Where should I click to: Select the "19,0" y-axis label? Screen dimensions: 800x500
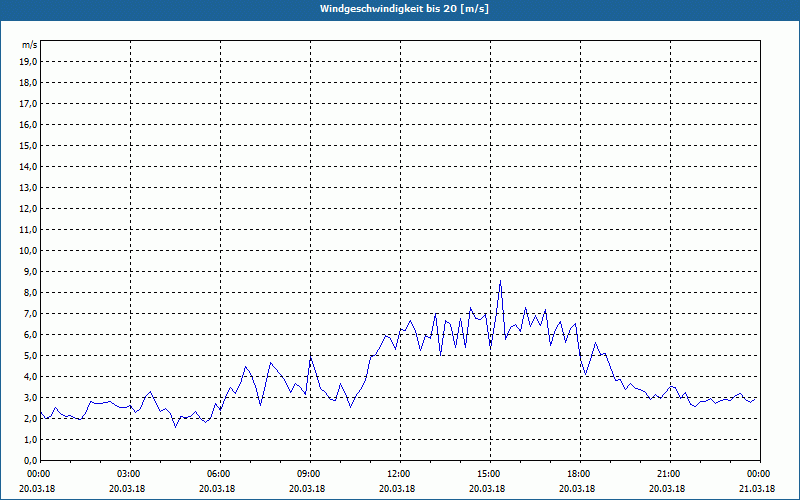click(28, 62)
